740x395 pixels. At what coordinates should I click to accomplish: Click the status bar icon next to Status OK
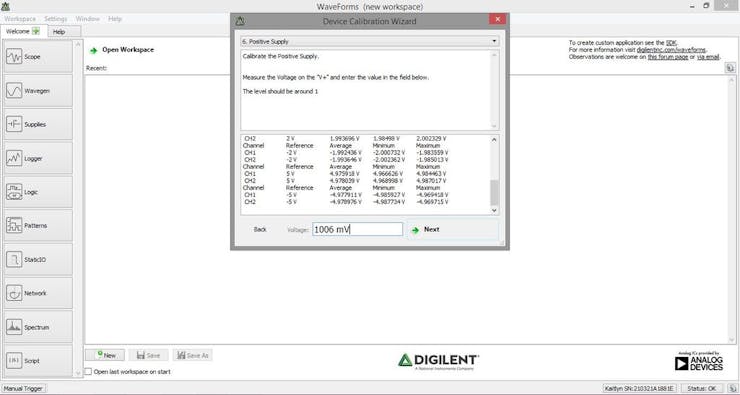point(731,388)
